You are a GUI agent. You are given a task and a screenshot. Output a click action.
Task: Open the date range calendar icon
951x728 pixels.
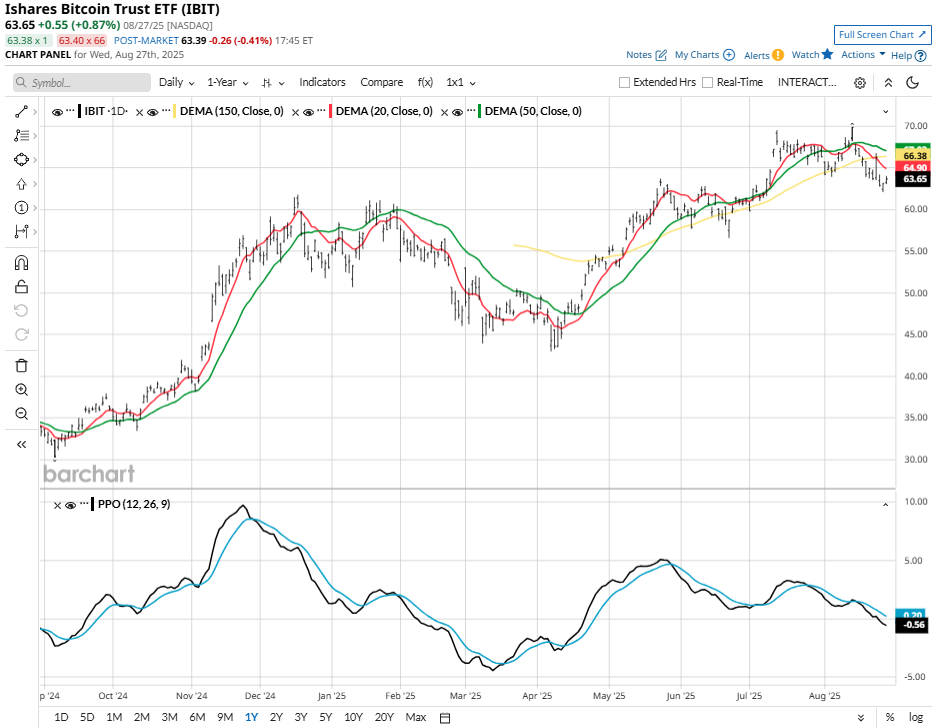445,718
